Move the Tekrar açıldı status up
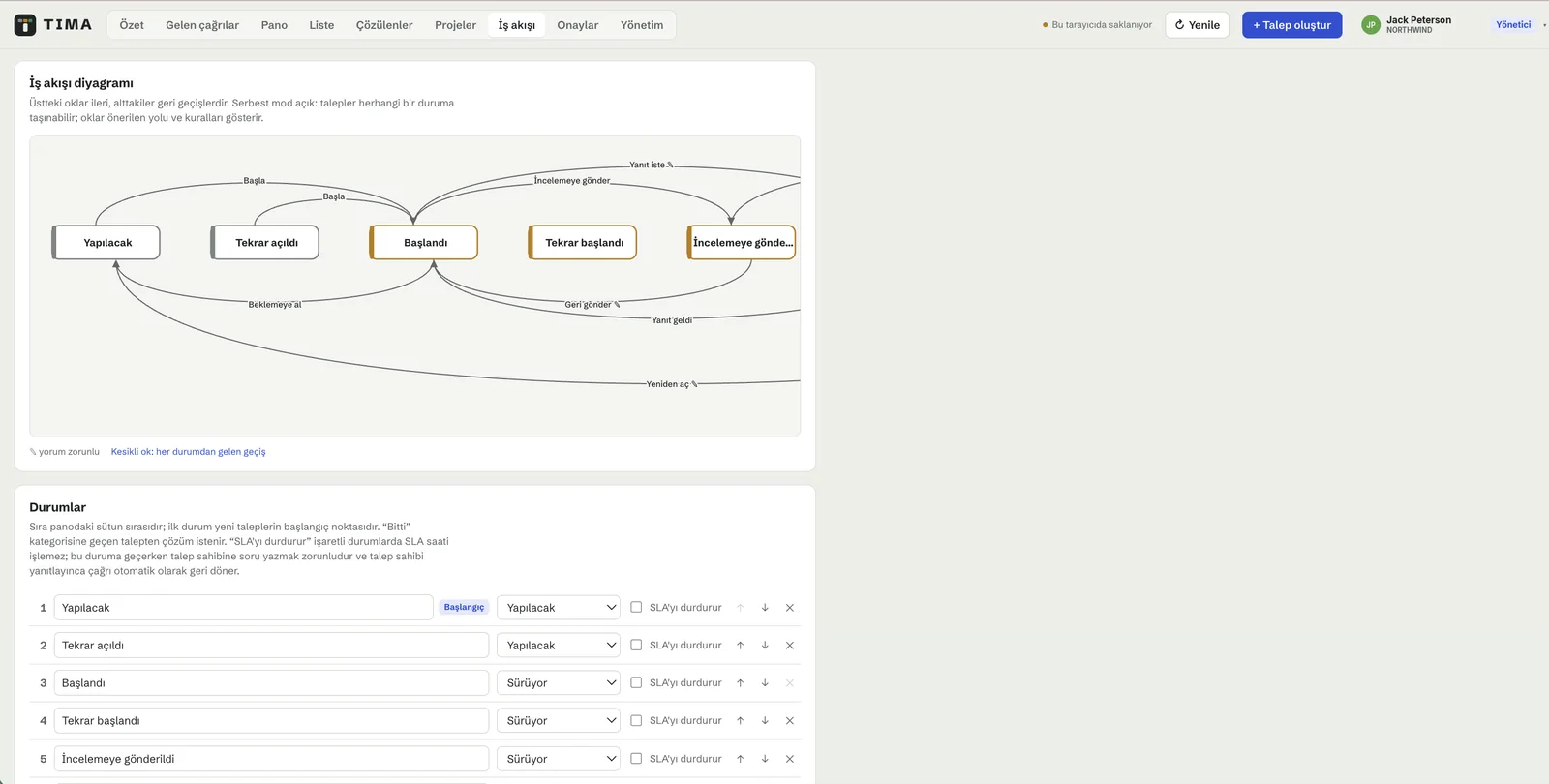 pyautogui.click(x=740, y=646)
